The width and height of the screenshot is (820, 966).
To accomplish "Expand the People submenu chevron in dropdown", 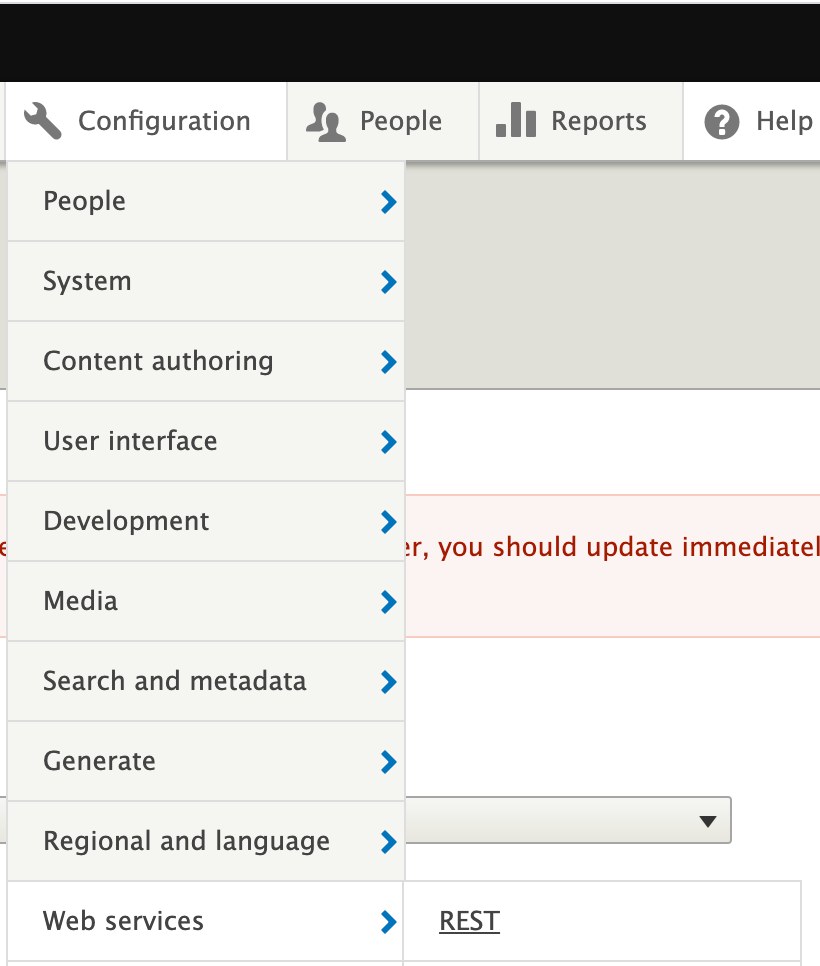I will 389,201.
